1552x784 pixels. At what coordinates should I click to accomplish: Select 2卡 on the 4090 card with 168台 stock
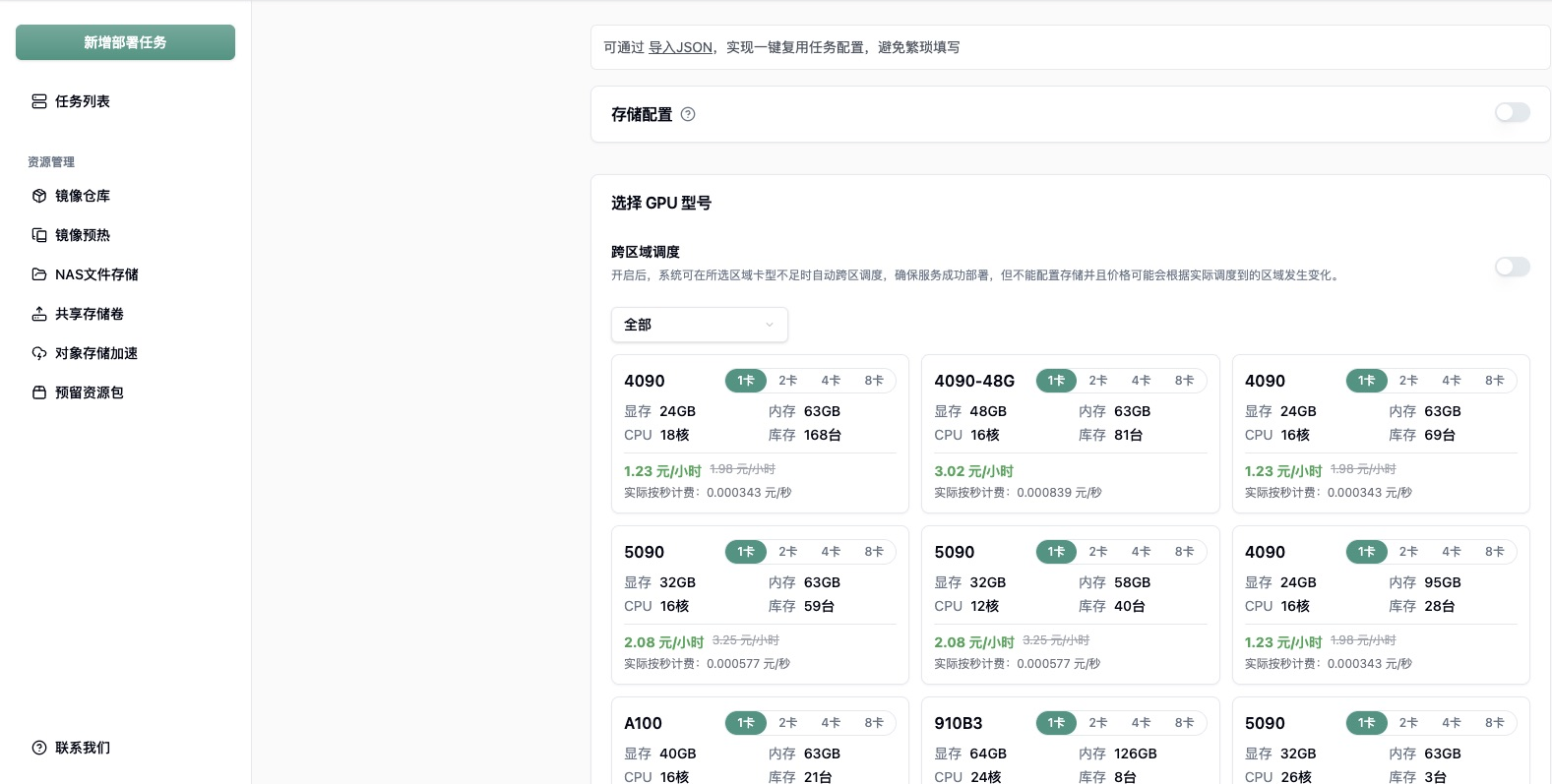788,381
